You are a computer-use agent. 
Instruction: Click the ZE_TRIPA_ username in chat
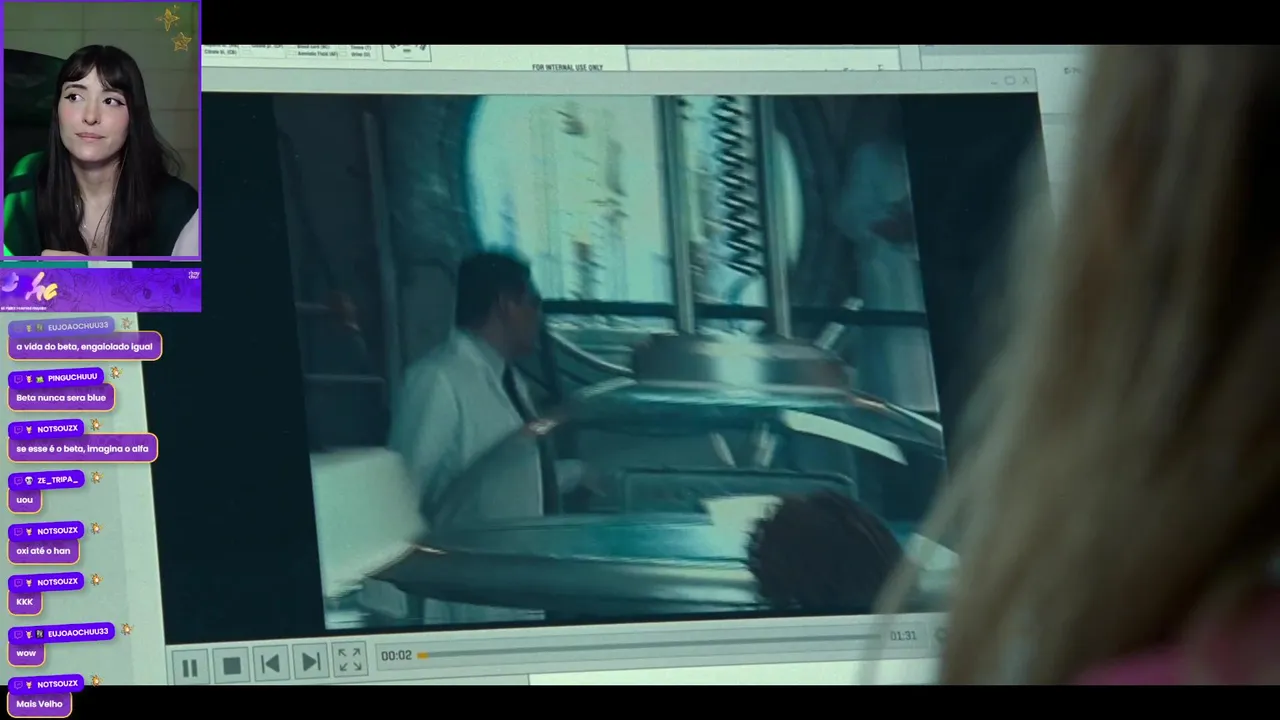58,480
